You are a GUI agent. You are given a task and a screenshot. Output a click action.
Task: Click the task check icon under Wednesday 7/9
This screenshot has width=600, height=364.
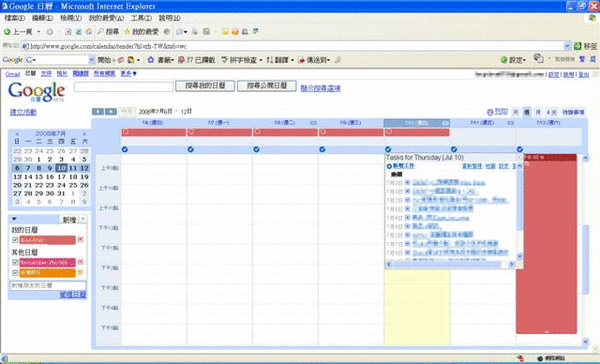[x=322, y=149]
